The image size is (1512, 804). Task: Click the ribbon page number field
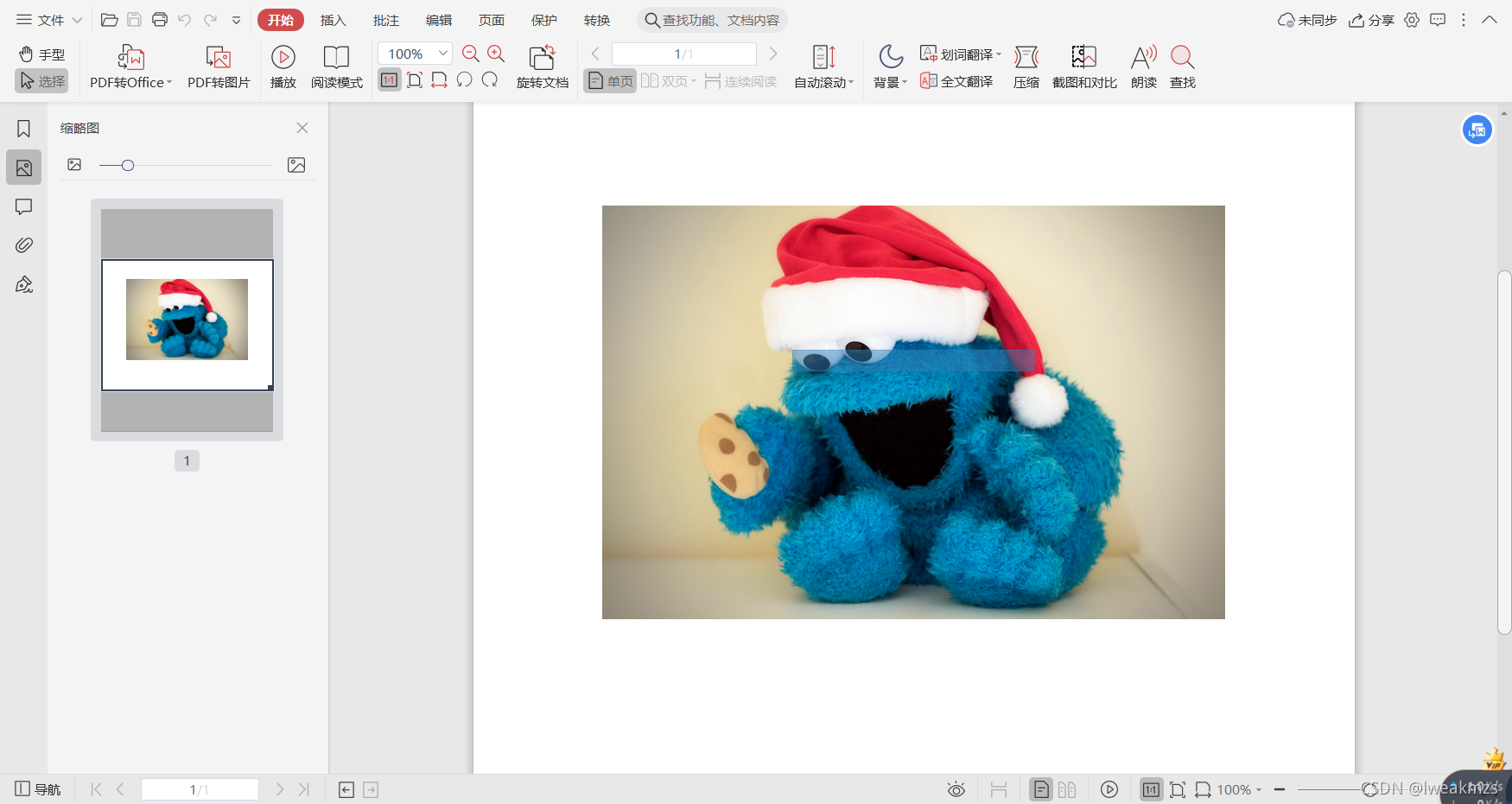click(684, 54)
